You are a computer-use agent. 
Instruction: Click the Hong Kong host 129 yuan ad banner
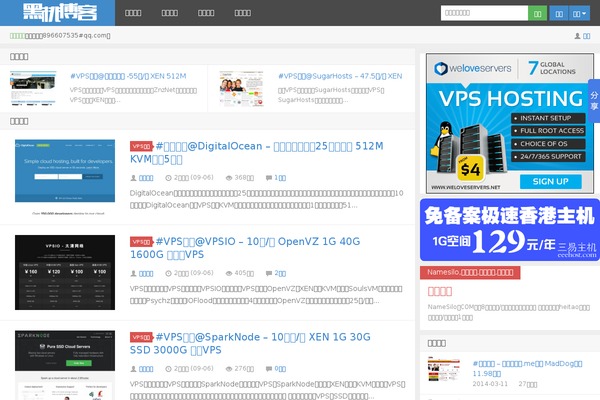point(510,230)
